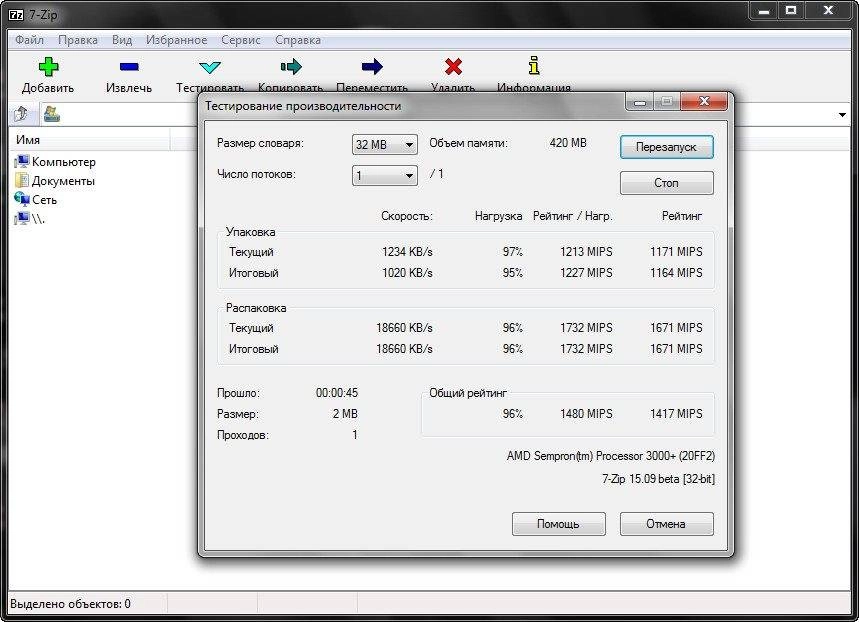This screenshot has height=622, width=859.
Task: Click the Отмена button
Action: [x=667, y=524]
